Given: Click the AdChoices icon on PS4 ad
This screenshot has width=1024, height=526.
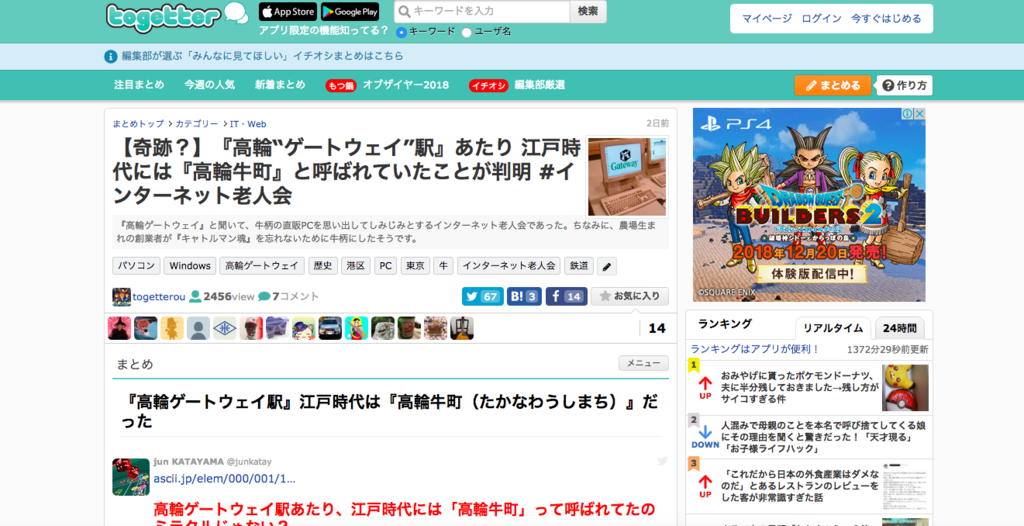Looking at the screenshot, I should tap(907, 114).
